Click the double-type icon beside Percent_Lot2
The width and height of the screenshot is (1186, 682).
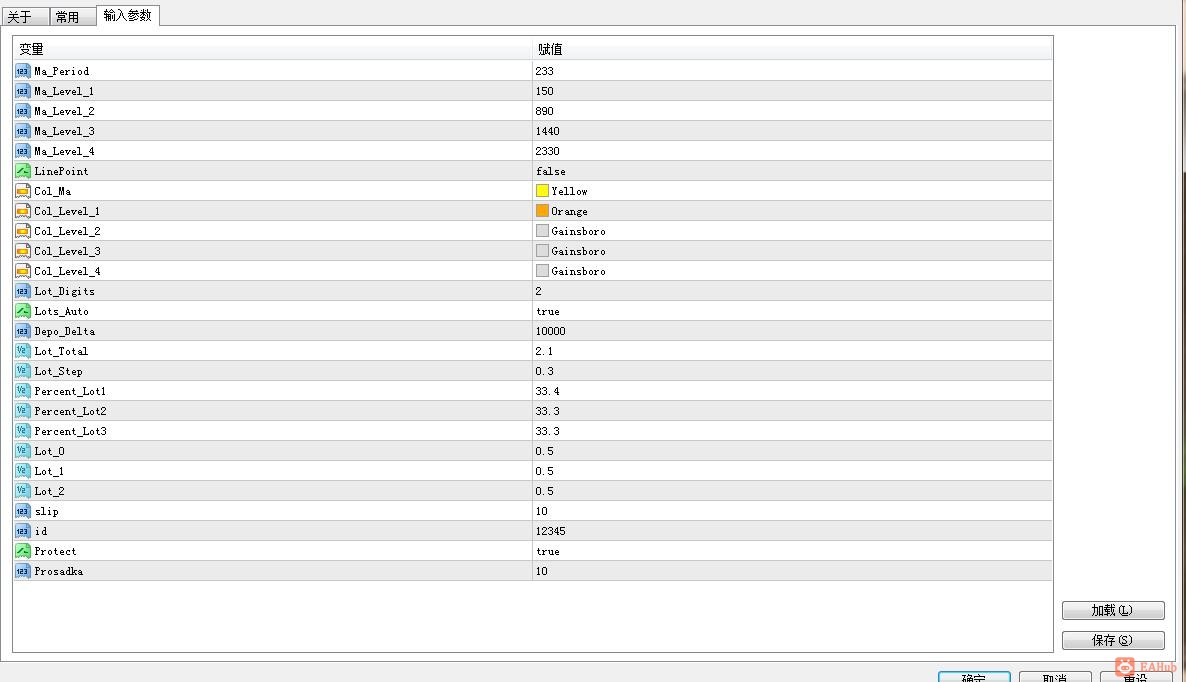pyautogui.click(x=23, y=411)
